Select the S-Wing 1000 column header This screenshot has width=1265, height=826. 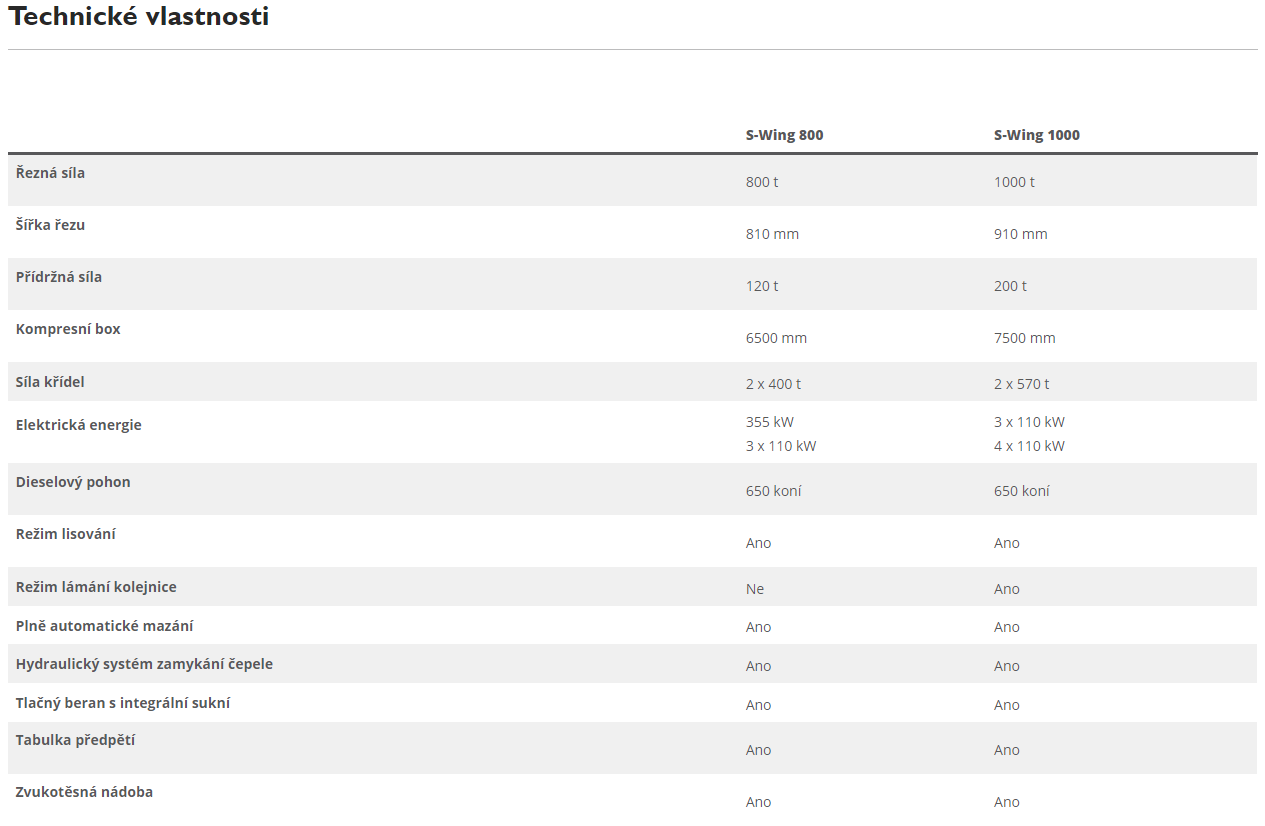tap(1036, 135)
